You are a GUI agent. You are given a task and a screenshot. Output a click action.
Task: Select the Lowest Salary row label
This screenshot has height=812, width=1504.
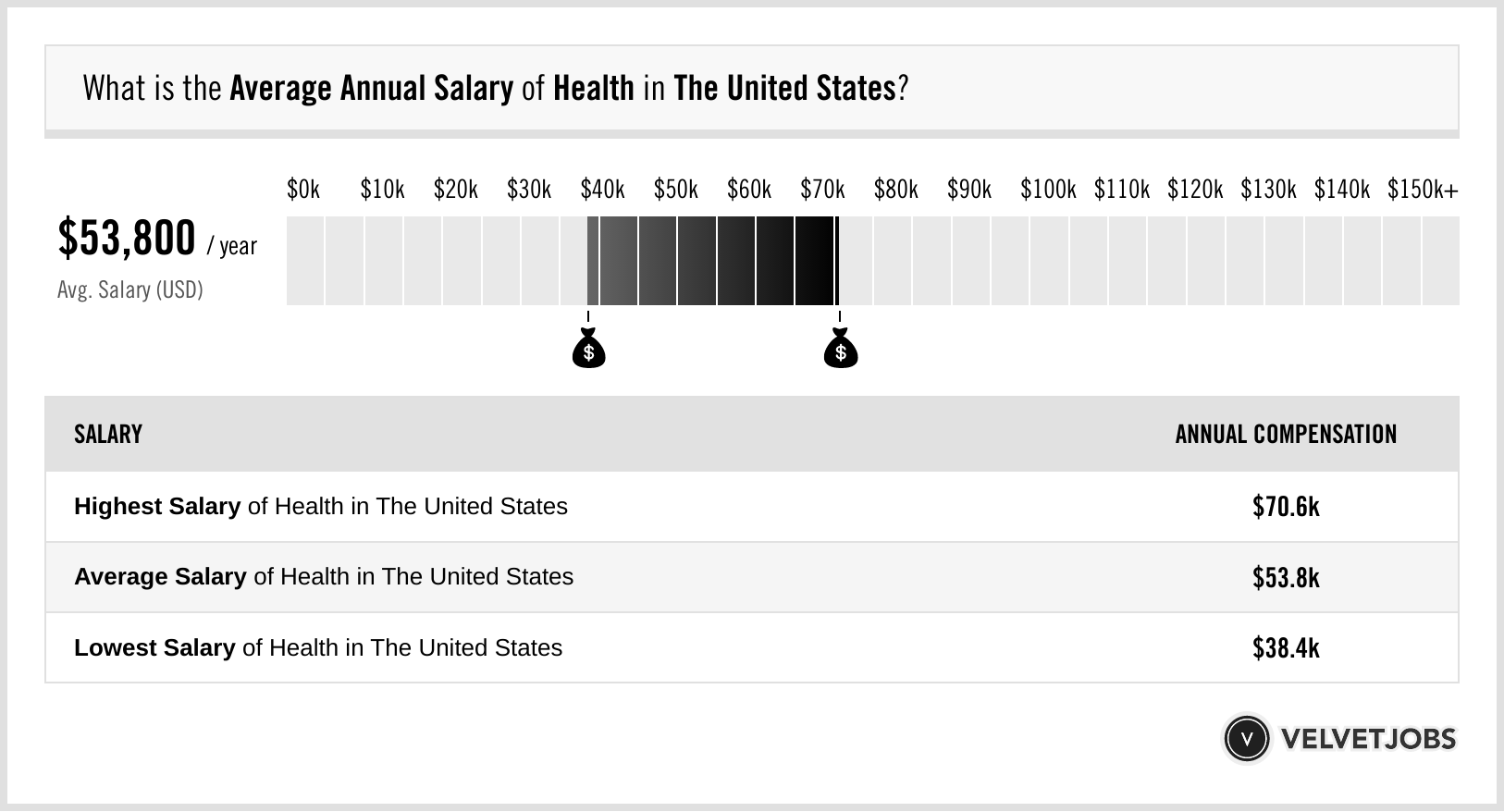click(x=318, y=647)
